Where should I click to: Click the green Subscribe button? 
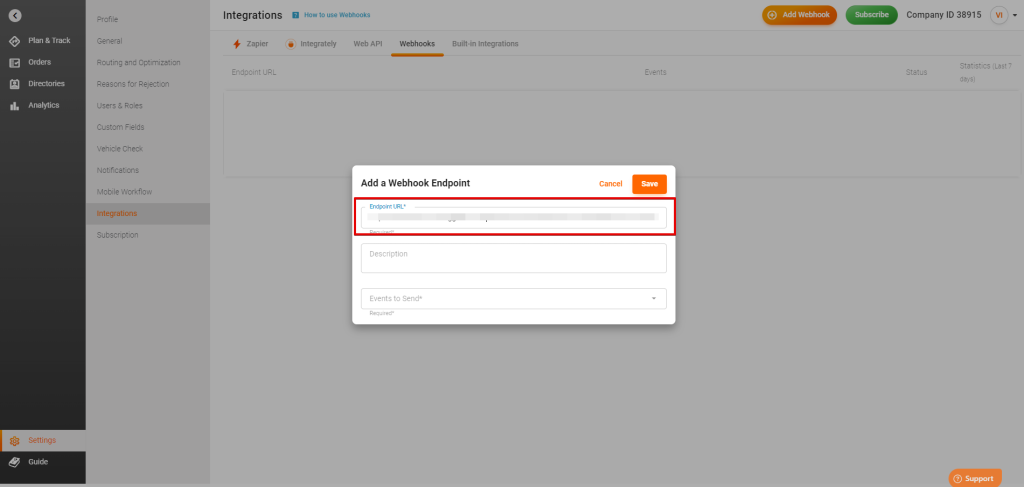click(871, 15)
